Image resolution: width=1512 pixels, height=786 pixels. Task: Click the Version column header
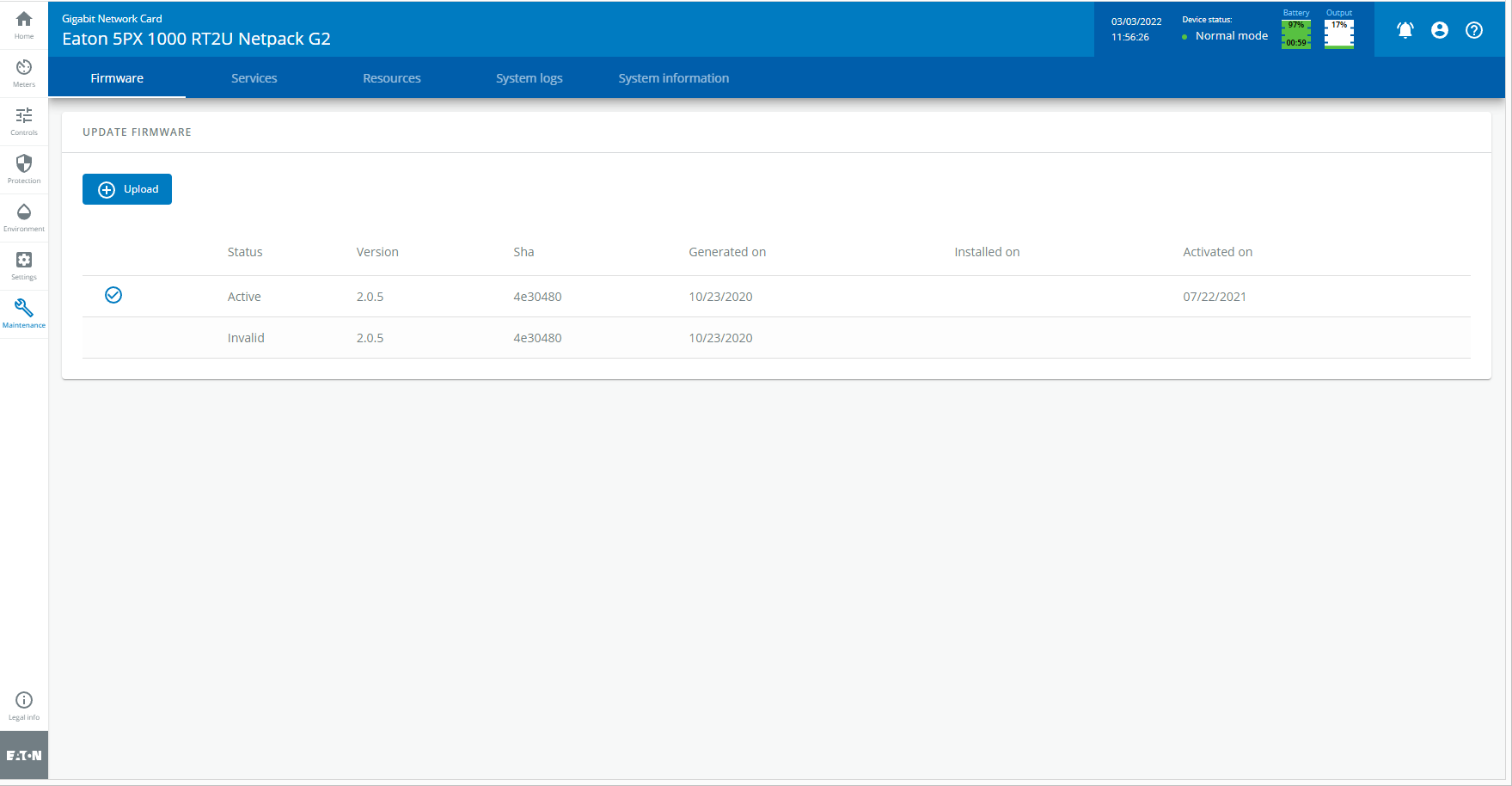[377, 252]
